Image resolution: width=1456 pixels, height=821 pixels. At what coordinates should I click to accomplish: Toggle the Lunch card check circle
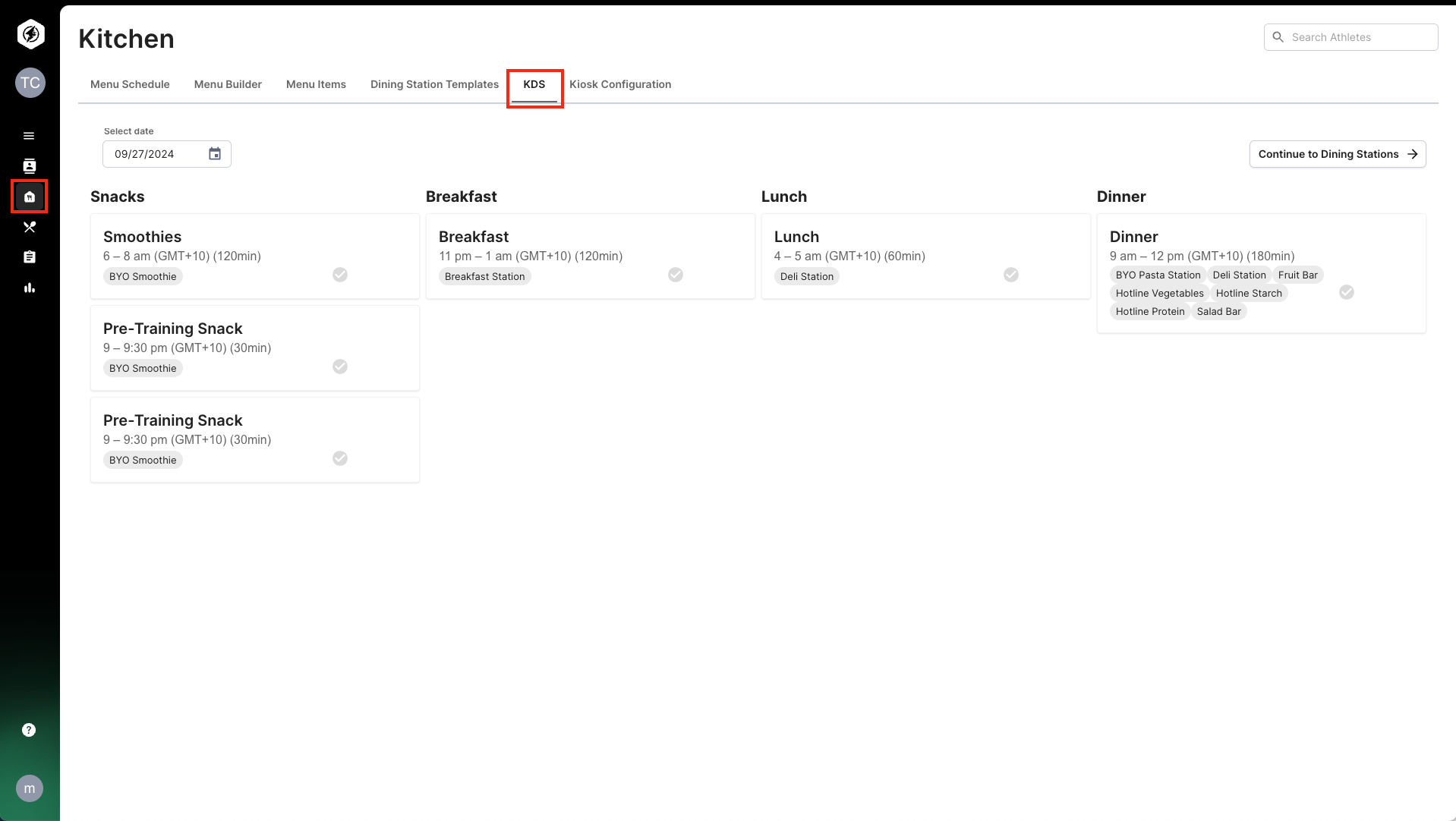pos(1011,275)
